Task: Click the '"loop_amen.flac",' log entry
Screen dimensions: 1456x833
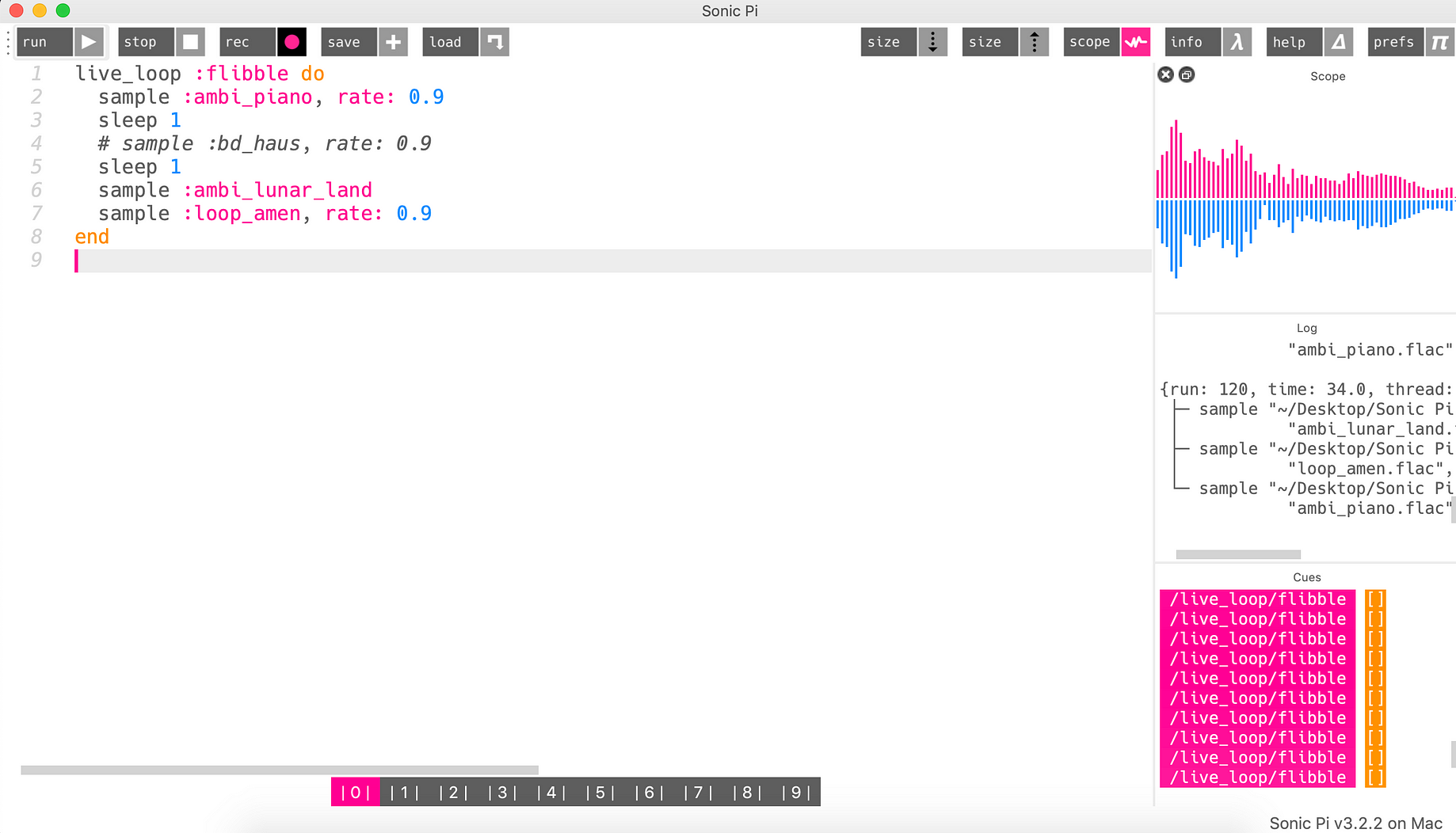Action: coord(1371,468)
